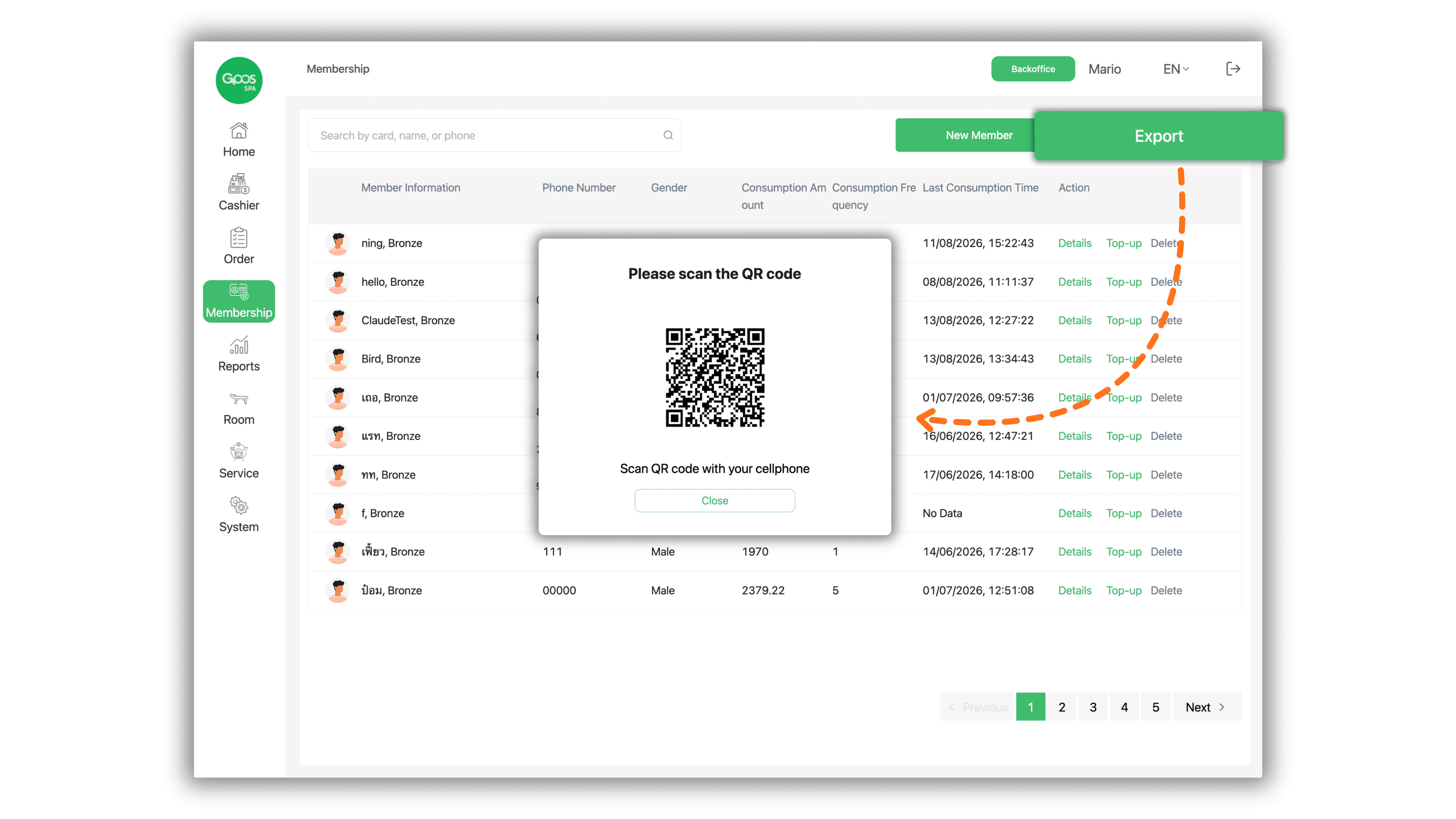Click the Mario user name
This screenshot has height=819, width=1456.
pos(1105,69)
